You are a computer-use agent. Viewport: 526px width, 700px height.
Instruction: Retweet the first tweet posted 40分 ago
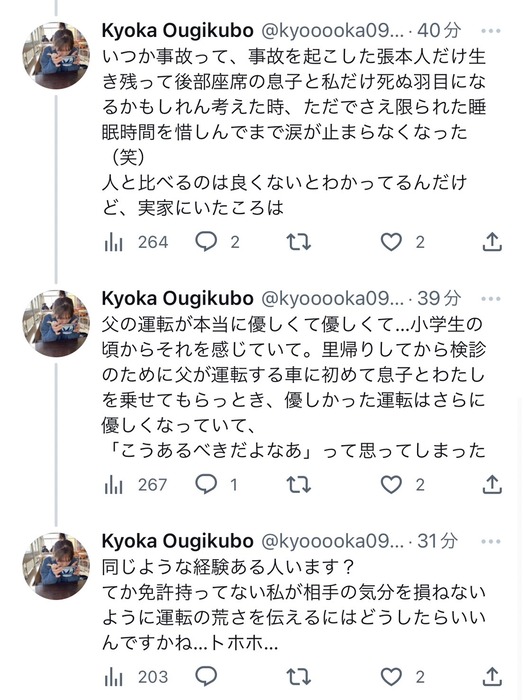click(298, 242)
